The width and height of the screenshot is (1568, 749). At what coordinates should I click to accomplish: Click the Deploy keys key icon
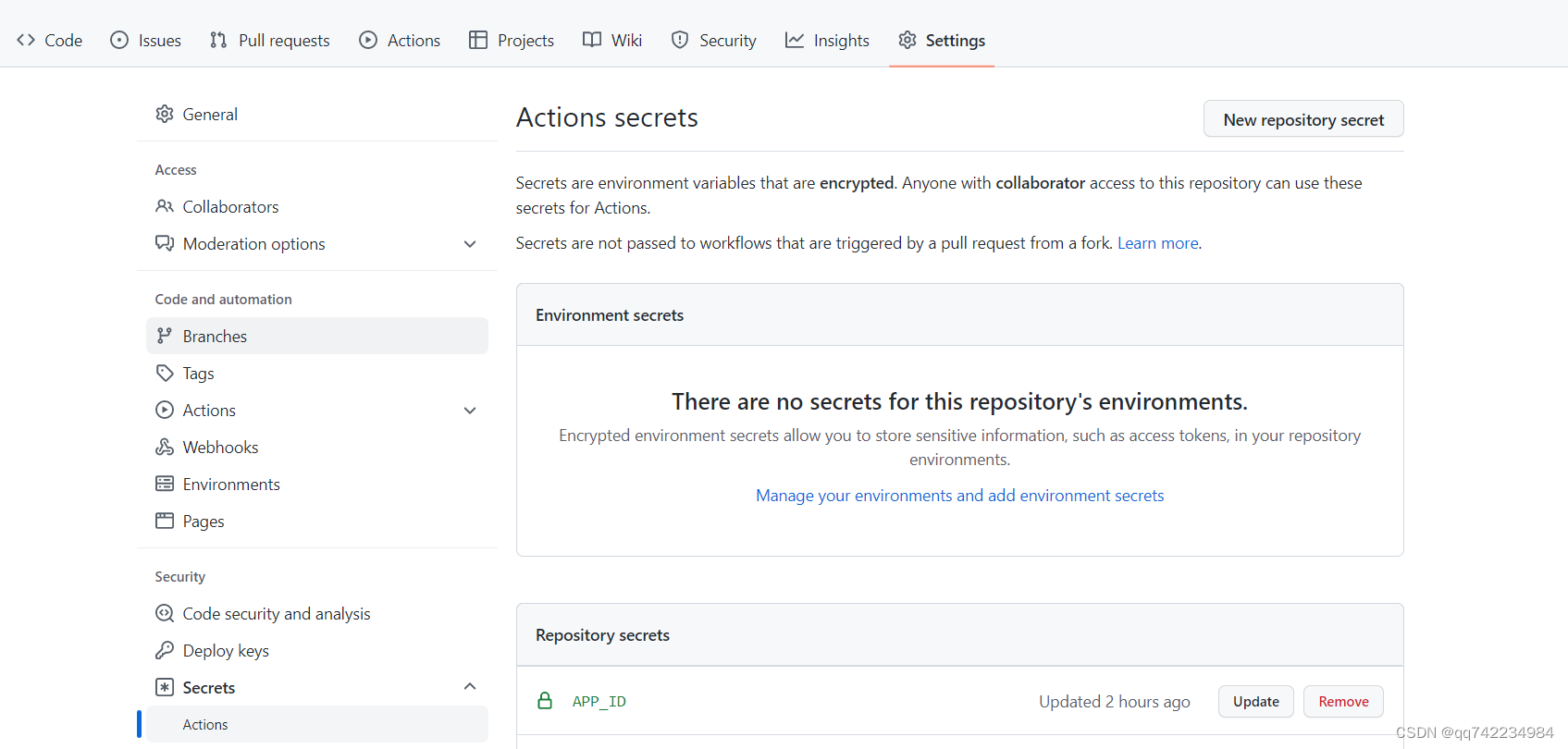tap(165, 650)
